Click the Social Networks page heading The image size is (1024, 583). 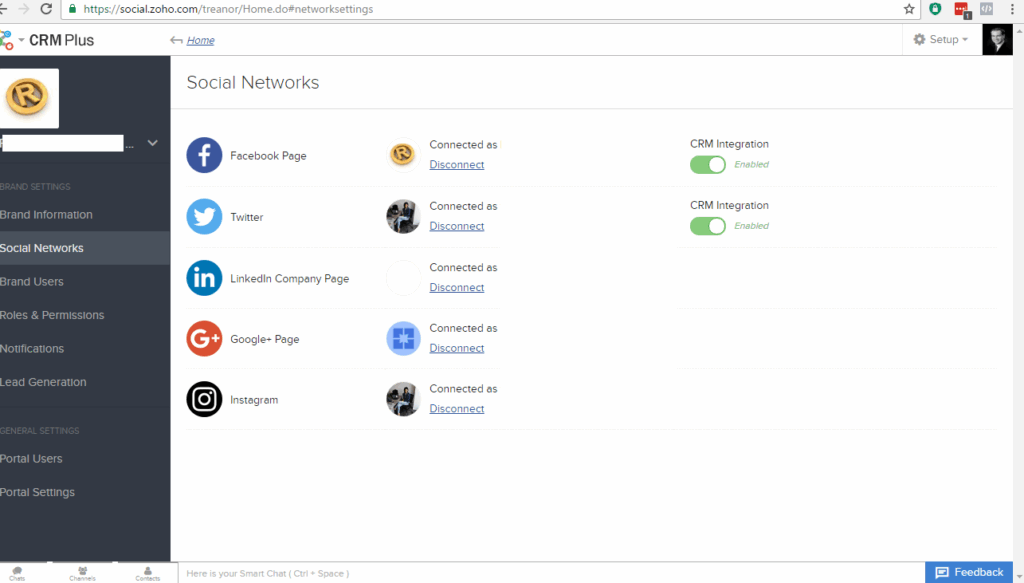point(253,82)
